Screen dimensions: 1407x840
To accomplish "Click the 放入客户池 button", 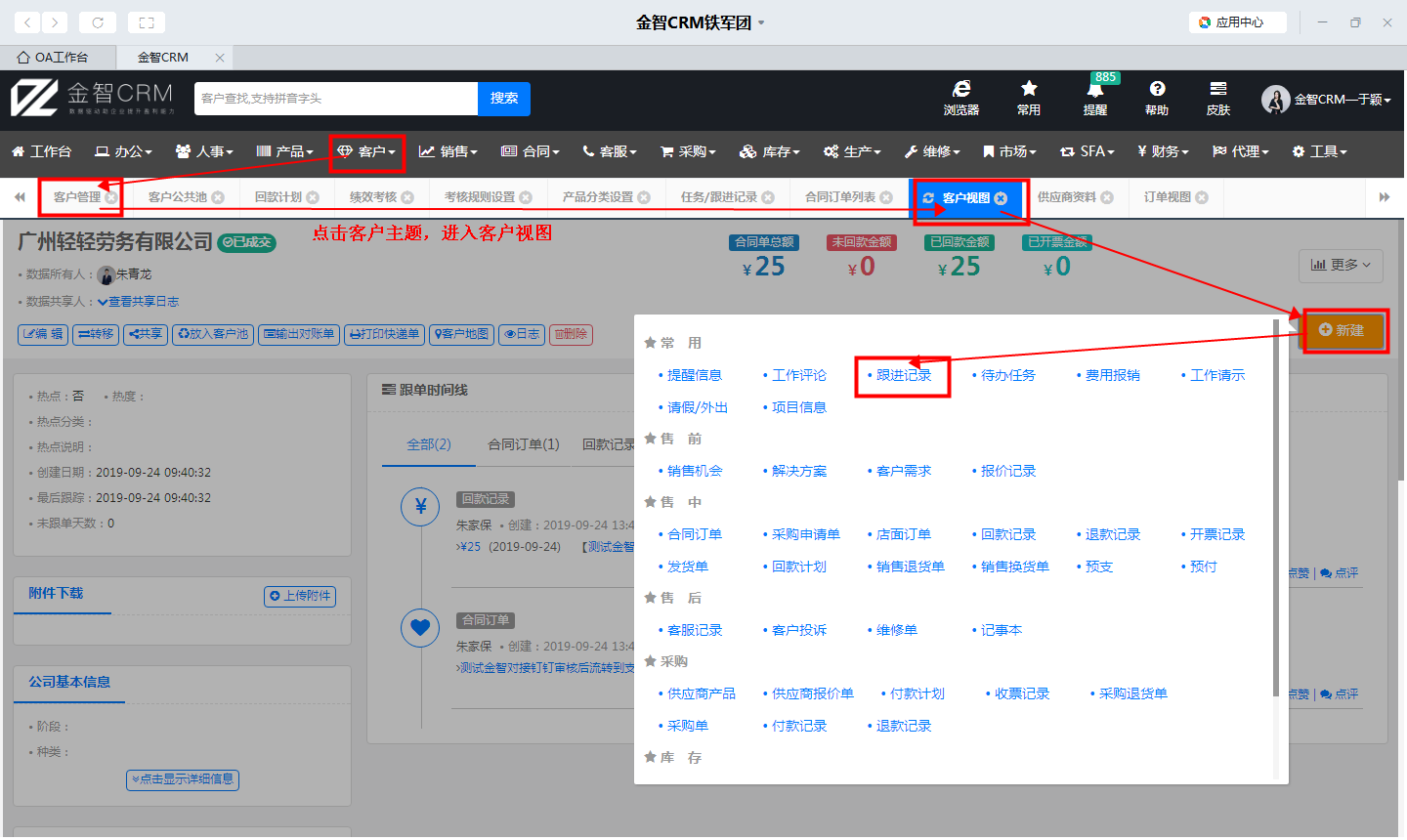I will (212, 334).
